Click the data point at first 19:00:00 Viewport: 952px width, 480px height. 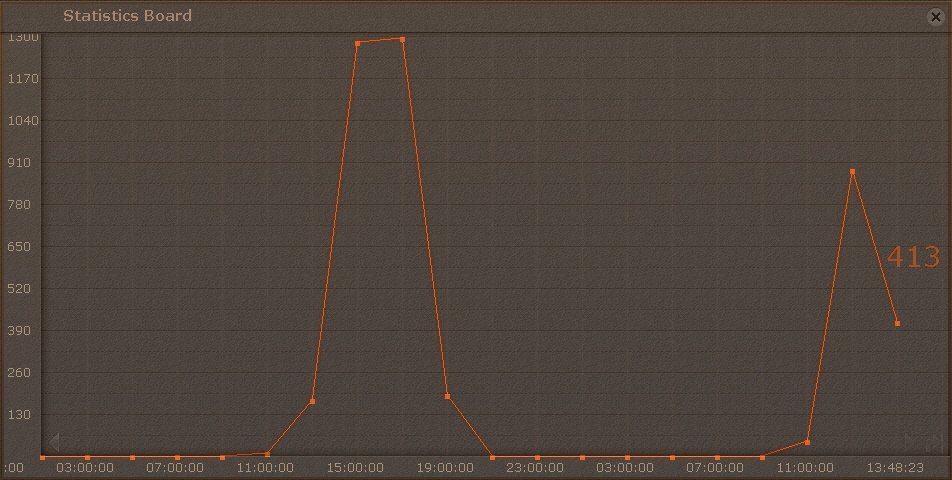pos(447,396)
